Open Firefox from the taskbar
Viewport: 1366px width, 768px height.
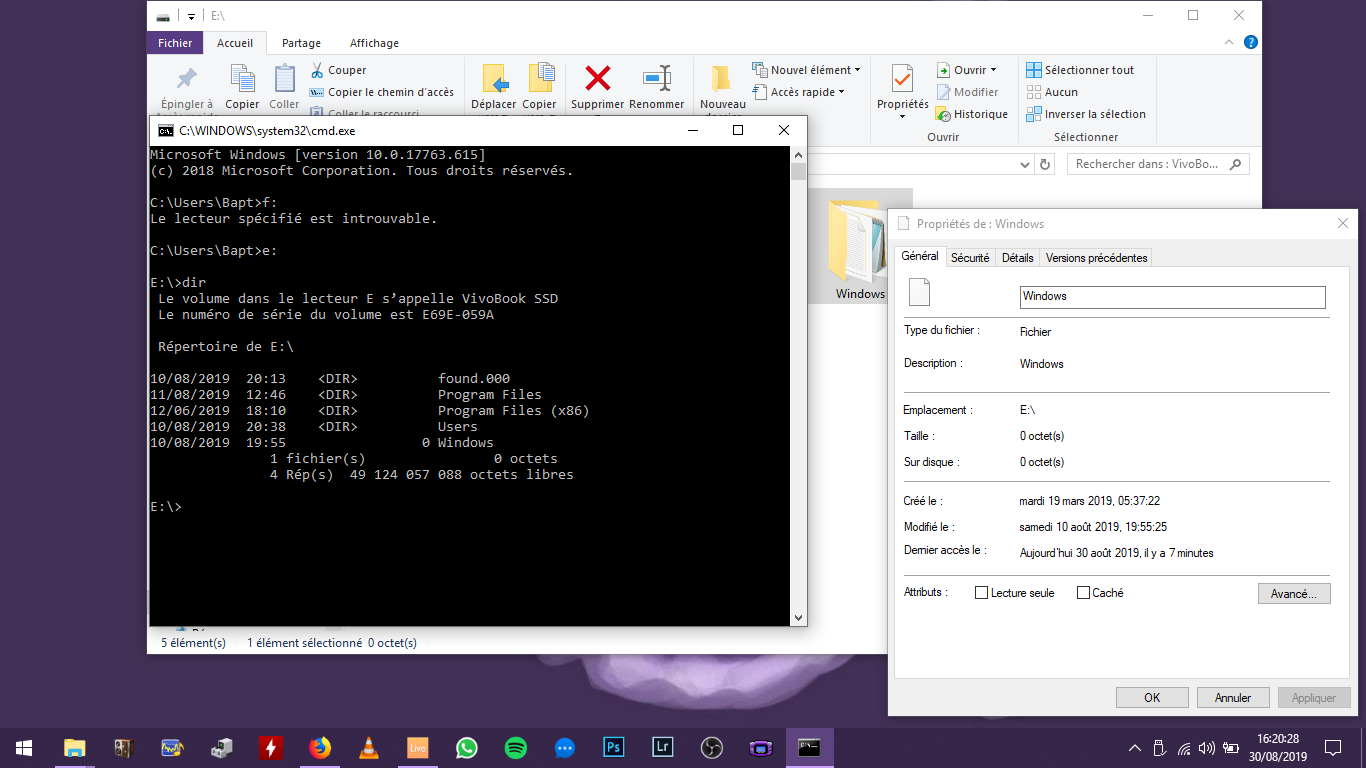pyautogui.click(x=320, y=747)
